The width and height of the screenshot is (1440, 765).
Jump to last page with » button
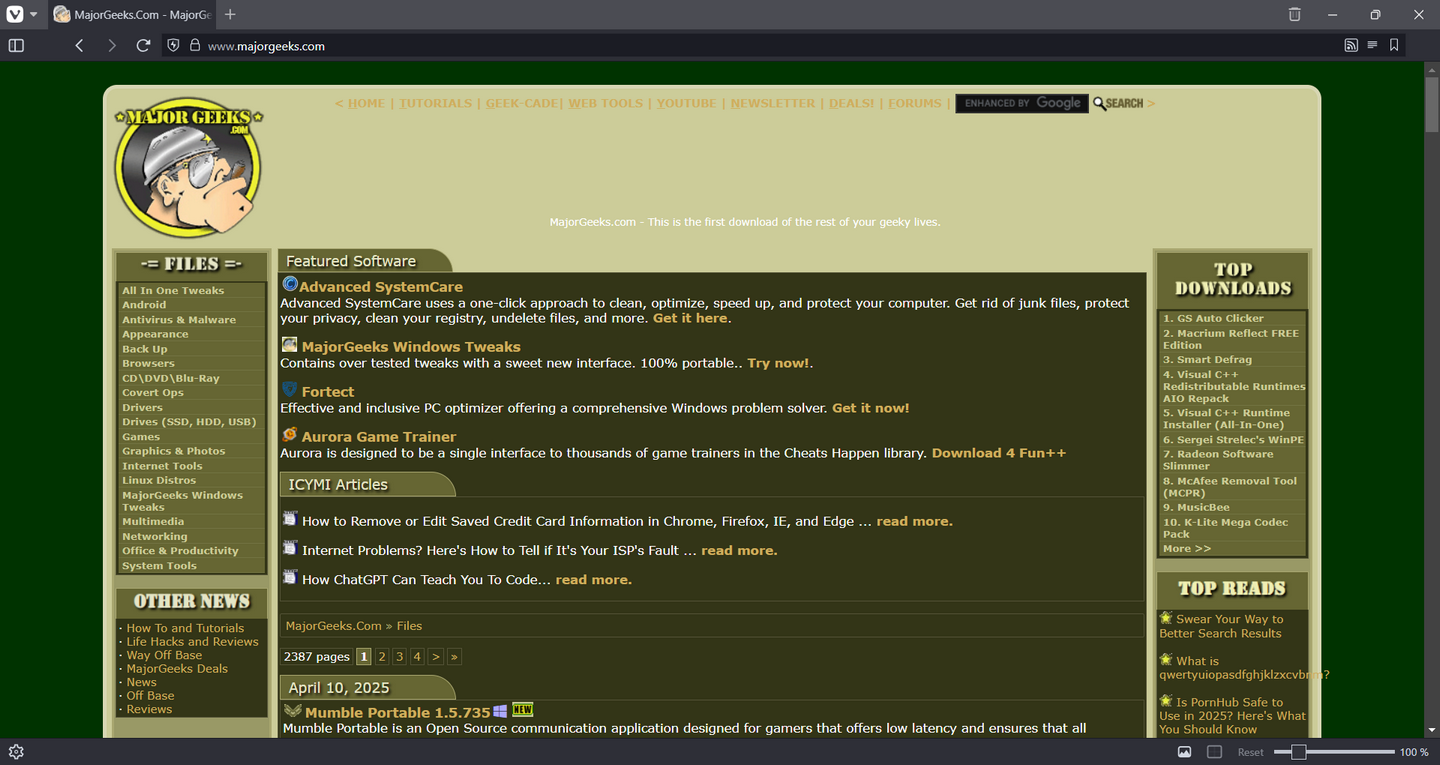454,657
